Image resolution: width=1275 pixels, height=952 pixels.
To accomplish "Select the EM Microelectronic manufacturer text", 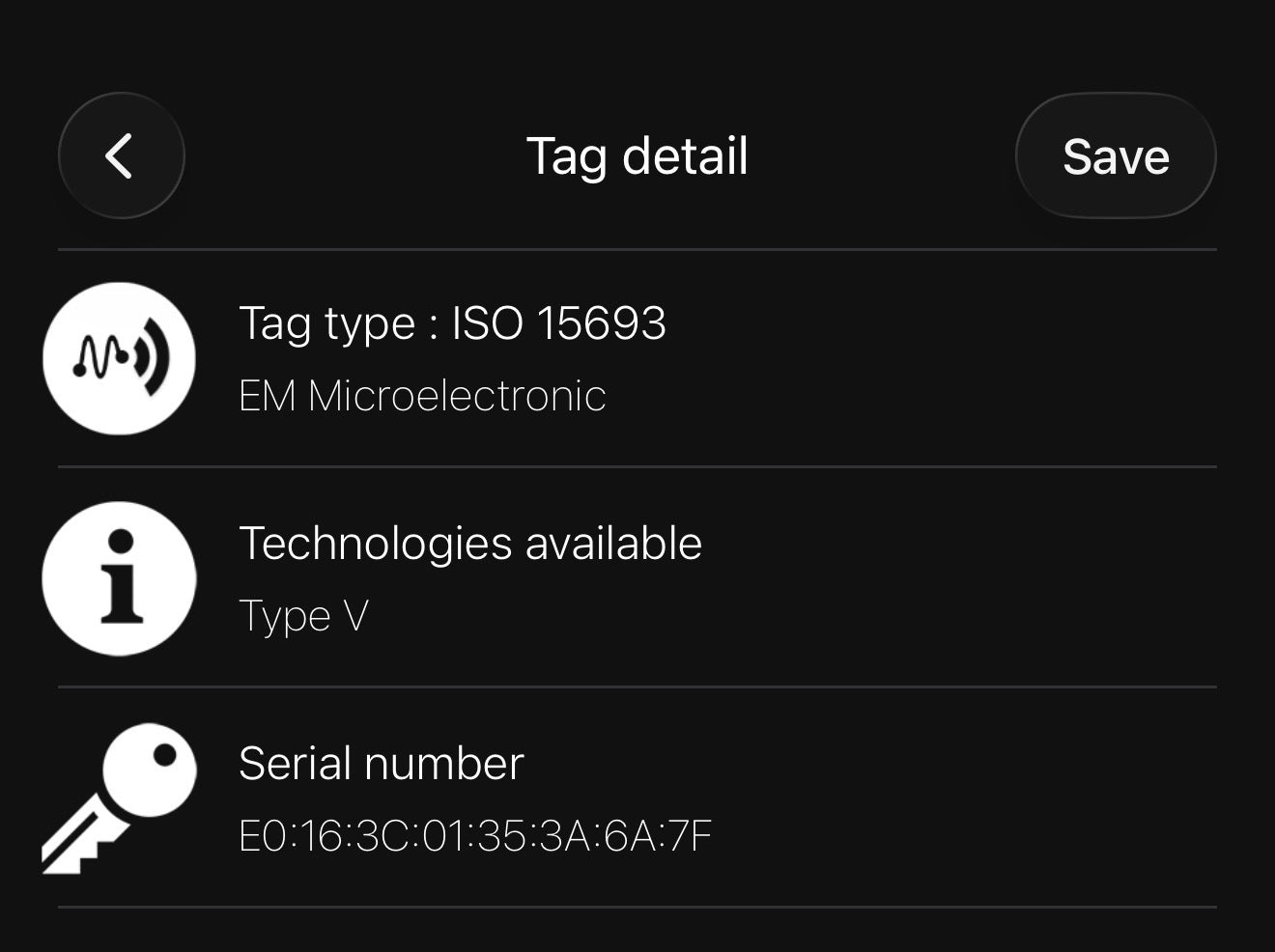I will coord(422,396).
